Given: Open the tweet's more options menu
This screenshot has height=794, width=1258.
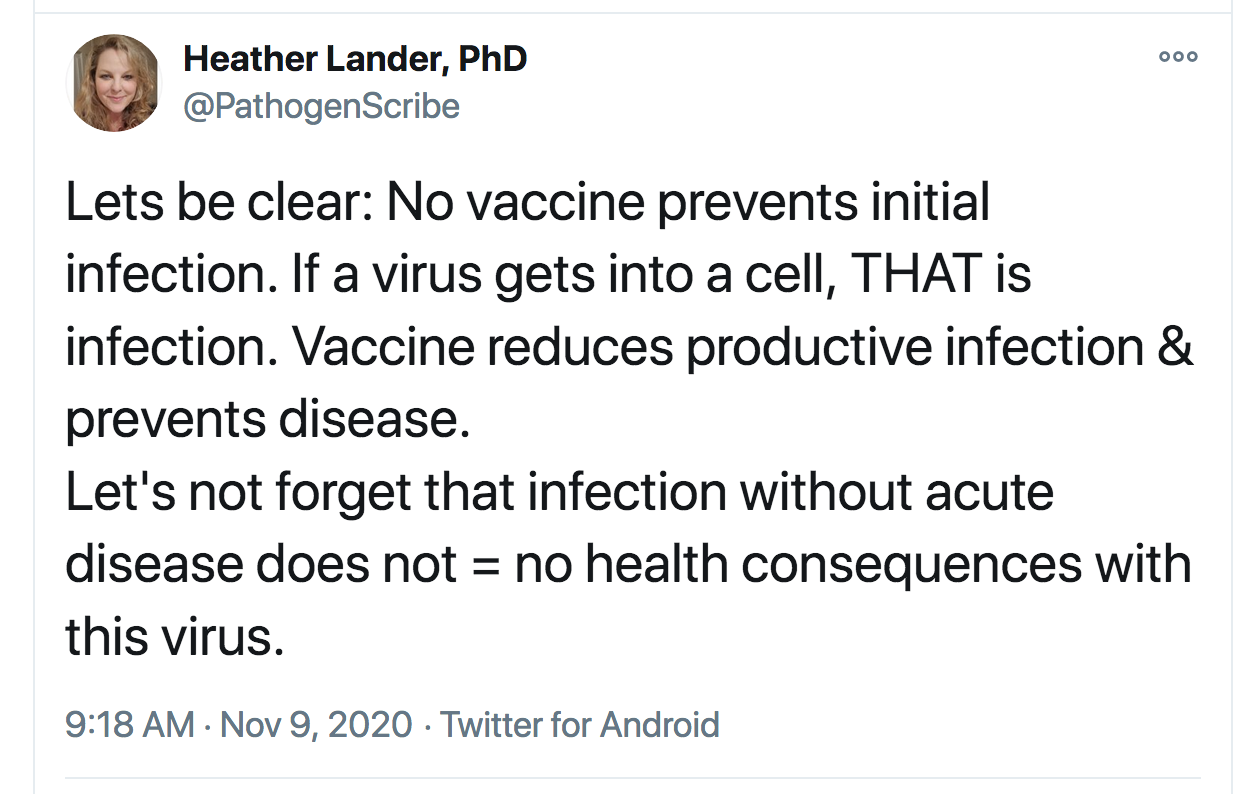Looking at the screenshot, I should pyautogui.click(x=1177, y=56).
